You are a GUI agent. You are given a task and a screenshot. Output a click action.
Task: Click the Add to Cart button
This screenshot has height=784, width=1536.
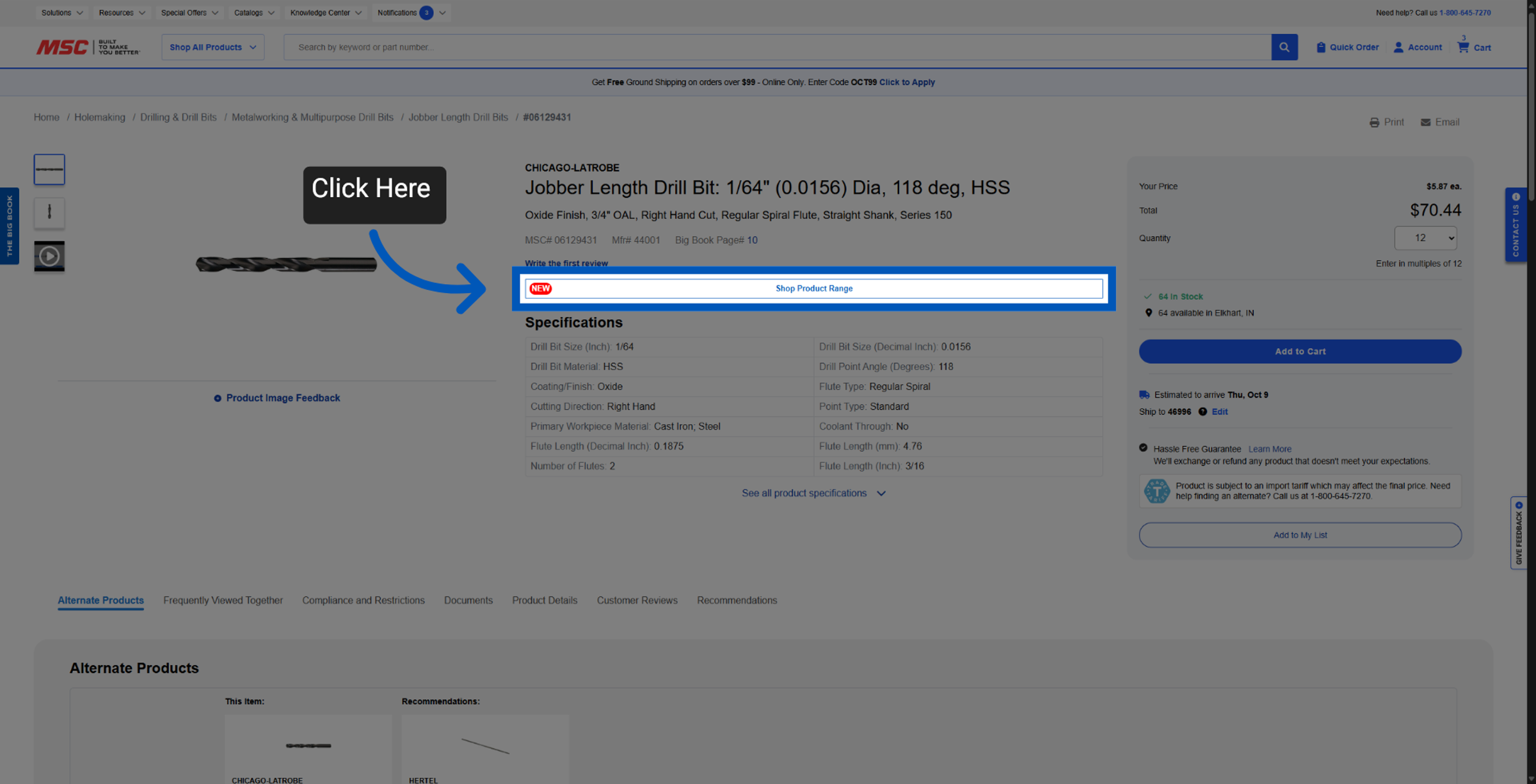1300,351
